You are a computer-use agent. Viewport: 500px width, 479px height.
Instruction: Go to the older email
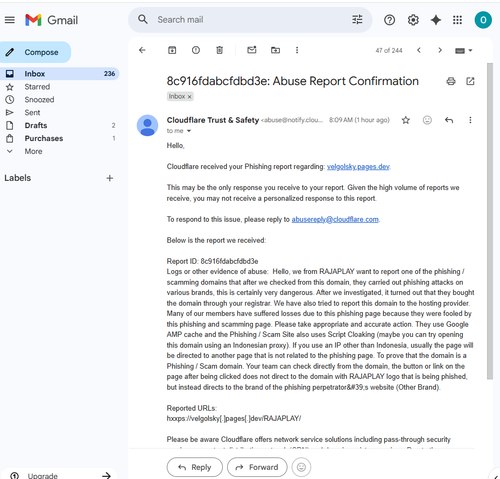(x=440, y=50)
